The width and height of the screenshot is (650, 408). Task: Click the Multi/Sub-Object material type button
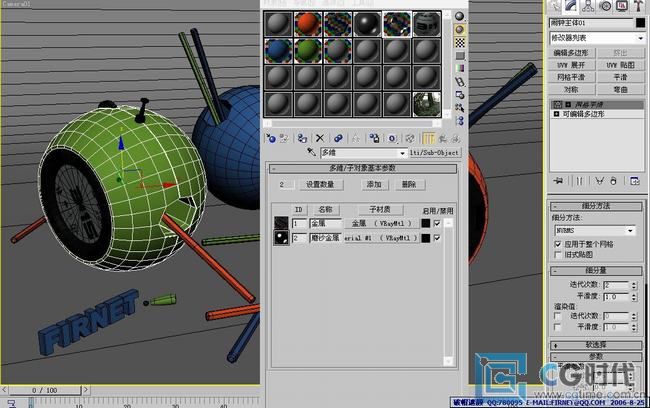coord(434,153)
